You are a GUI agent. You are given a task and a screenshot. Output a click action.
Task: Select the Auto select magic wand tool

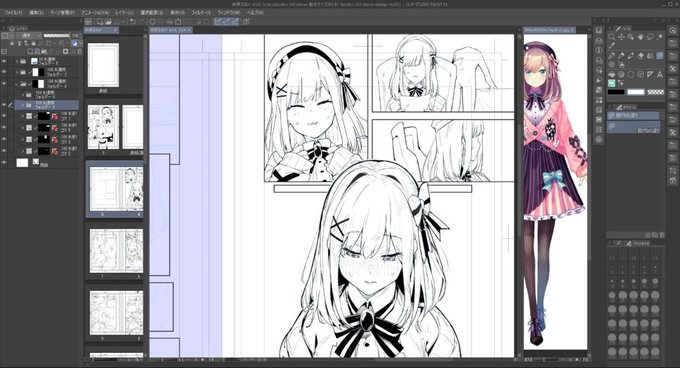pos(660,36)
